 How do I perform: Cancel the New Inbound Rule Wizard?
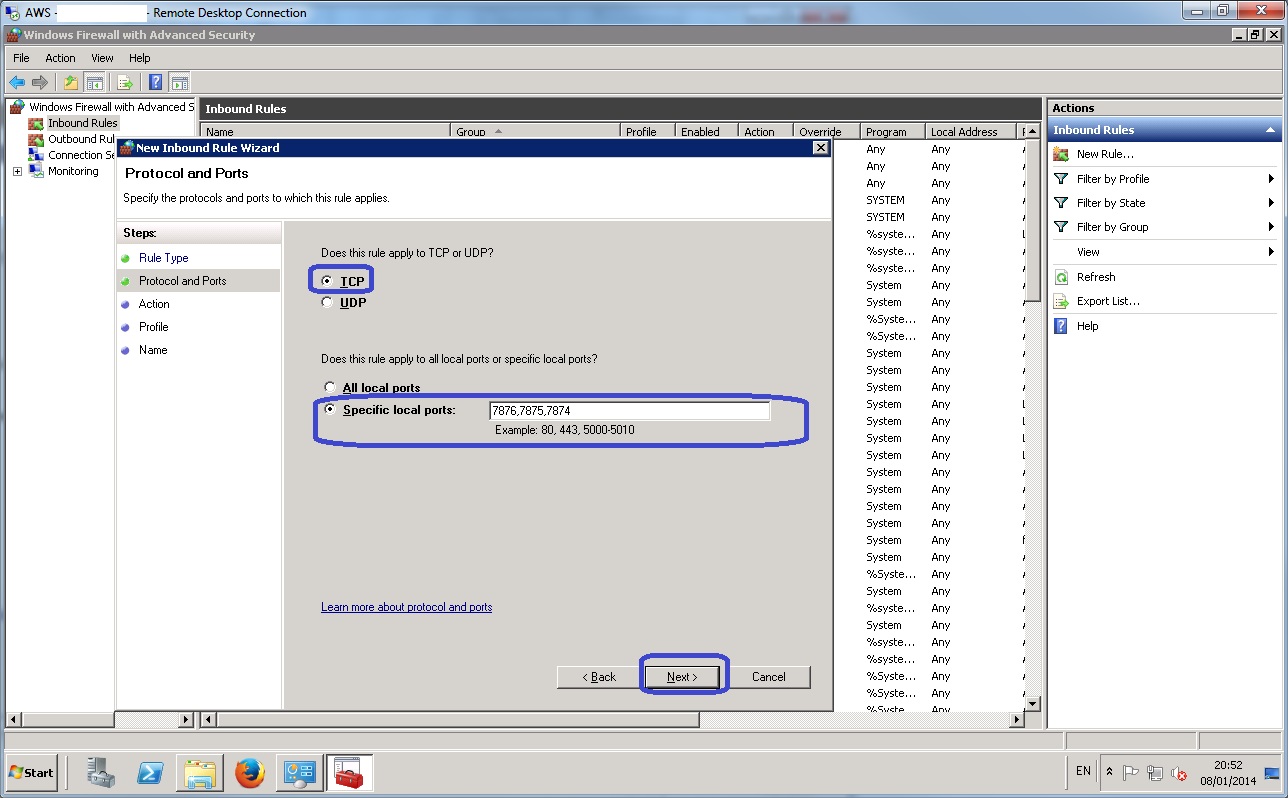768,677
